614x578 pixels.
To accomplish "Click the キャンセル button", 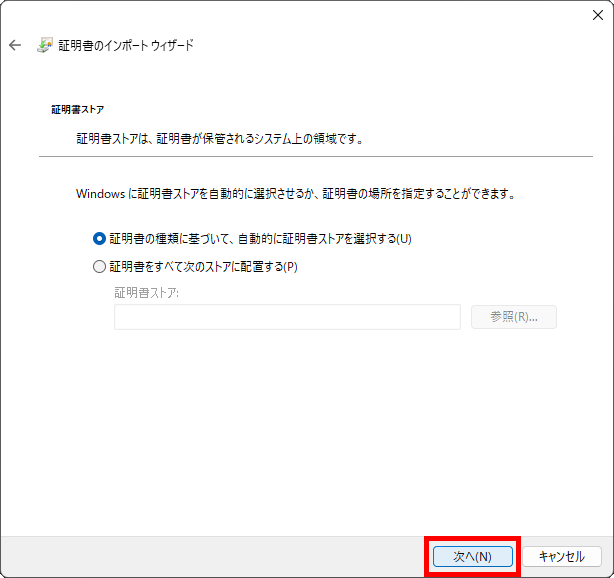I will (562, 556).
